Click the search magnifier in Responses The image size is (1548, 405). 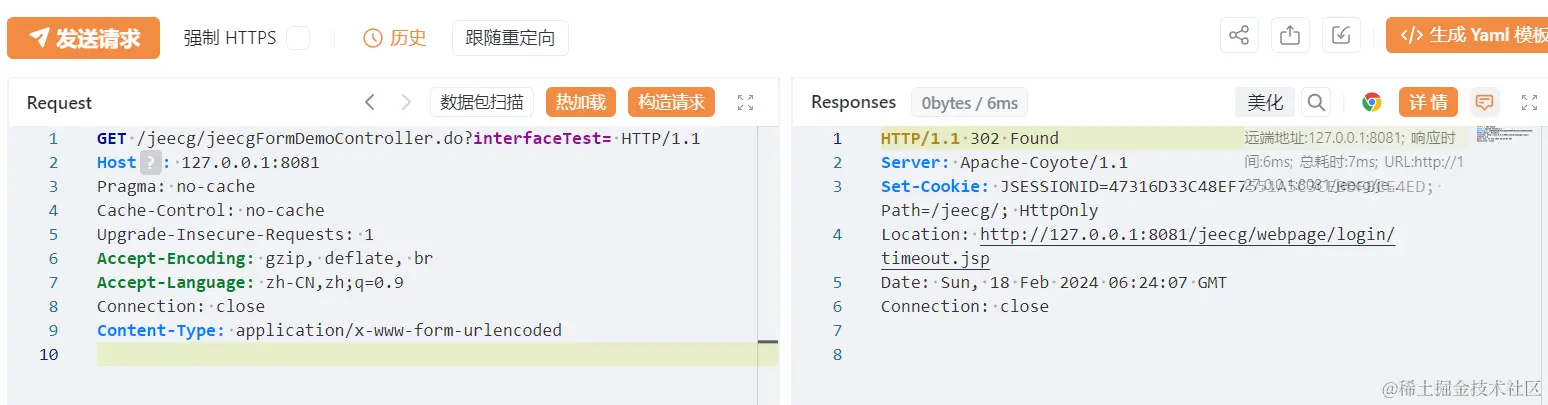pyautogui.click(x=1317, y=102)
